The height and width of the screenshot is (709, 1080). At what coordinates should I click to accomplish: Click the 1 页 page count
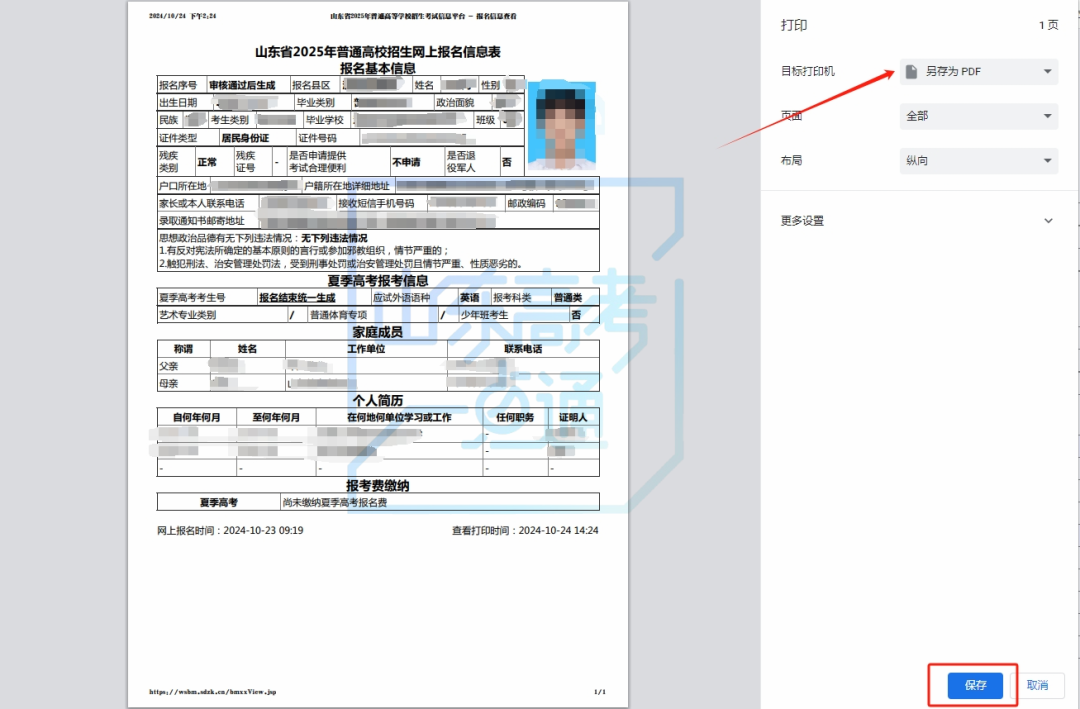pos(1048,25)
